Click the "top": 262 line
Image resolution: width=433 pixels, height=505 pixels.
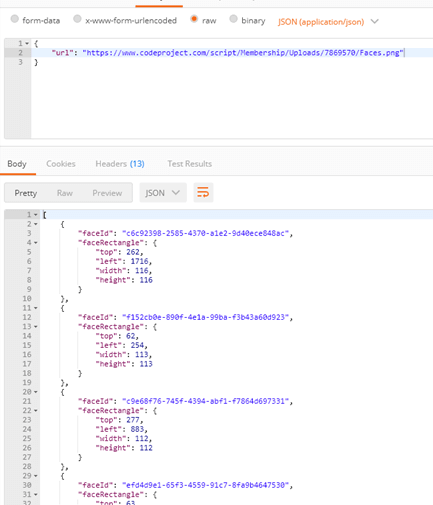[x=119, y=252]
